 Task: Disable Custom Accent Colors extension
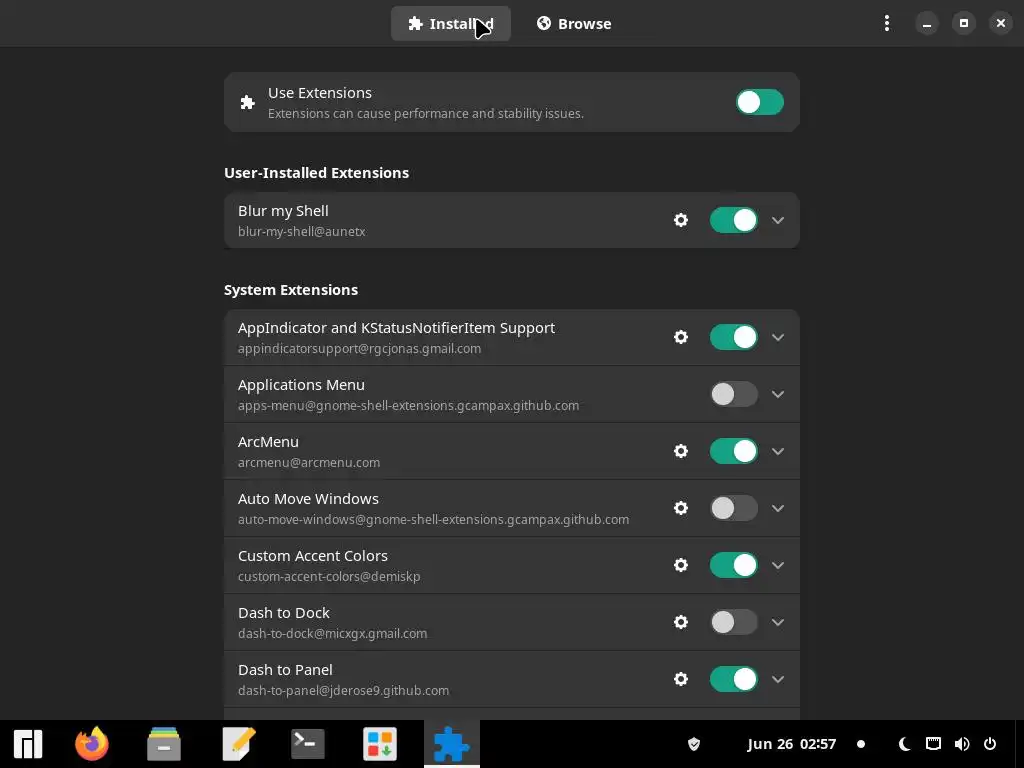pos(733,565)
